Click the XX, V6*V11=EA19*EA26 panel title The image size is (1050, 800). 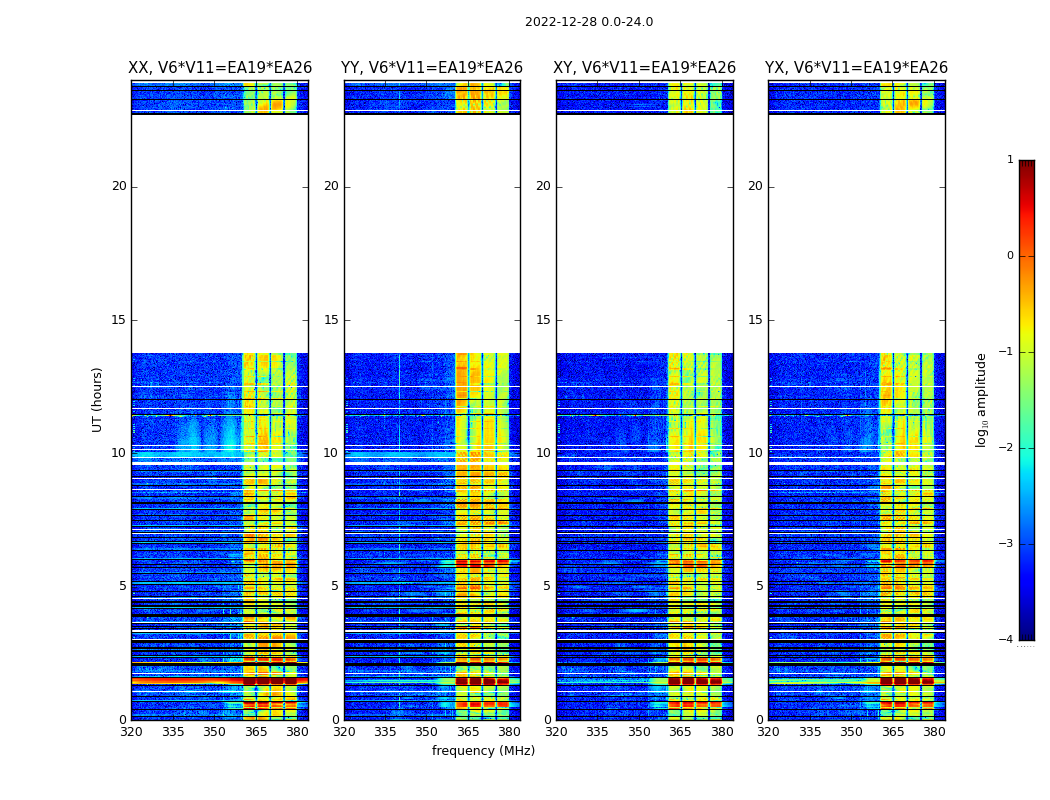220,68
